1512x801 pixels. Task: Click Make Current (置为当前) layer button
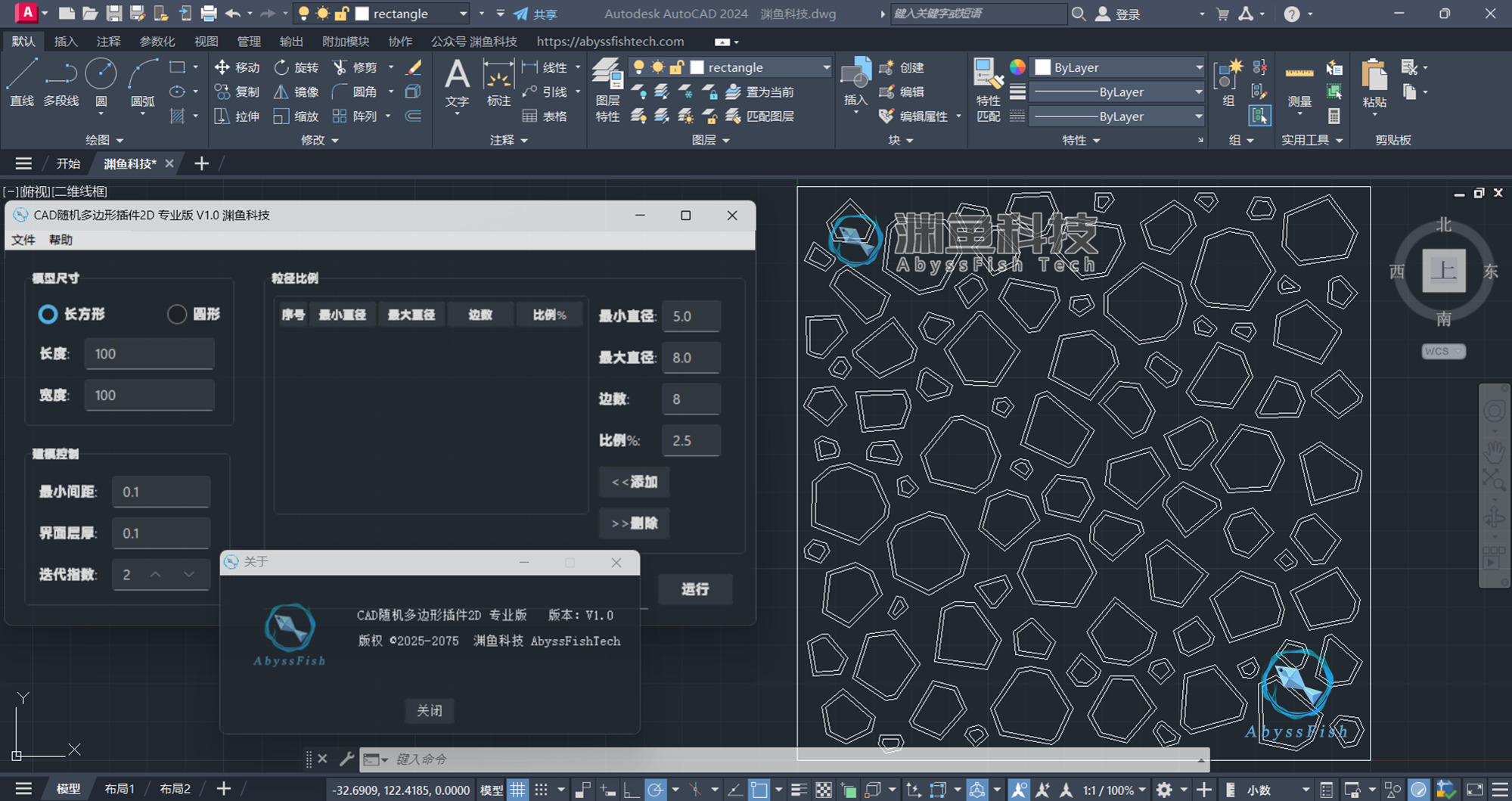[759, 92]
